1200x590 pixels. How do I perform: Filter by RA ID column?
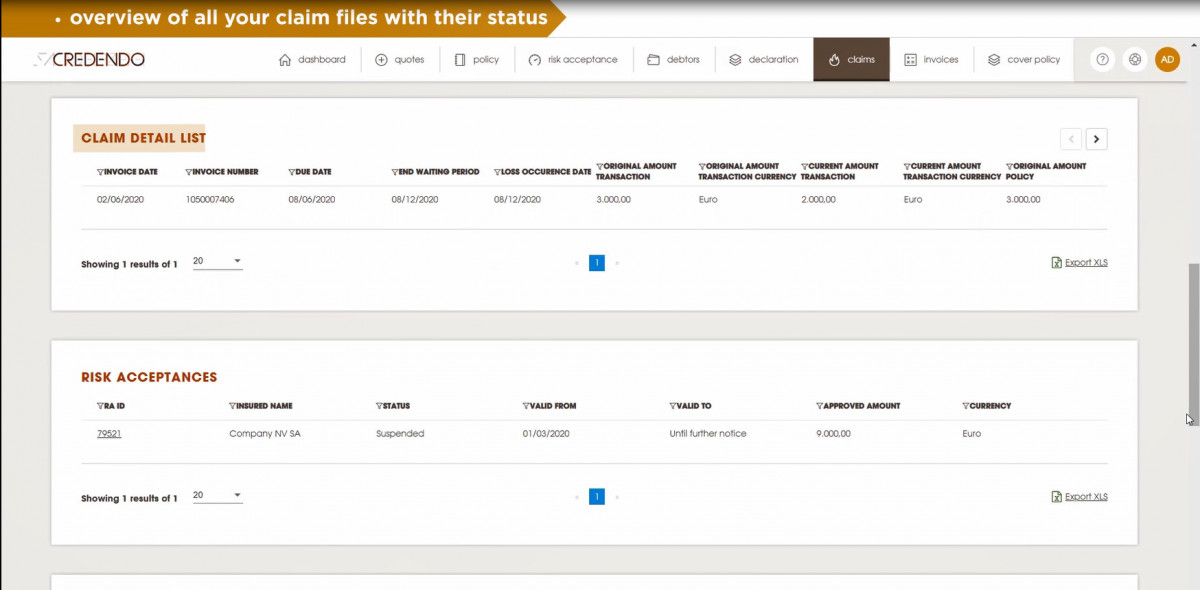(101, 406)
